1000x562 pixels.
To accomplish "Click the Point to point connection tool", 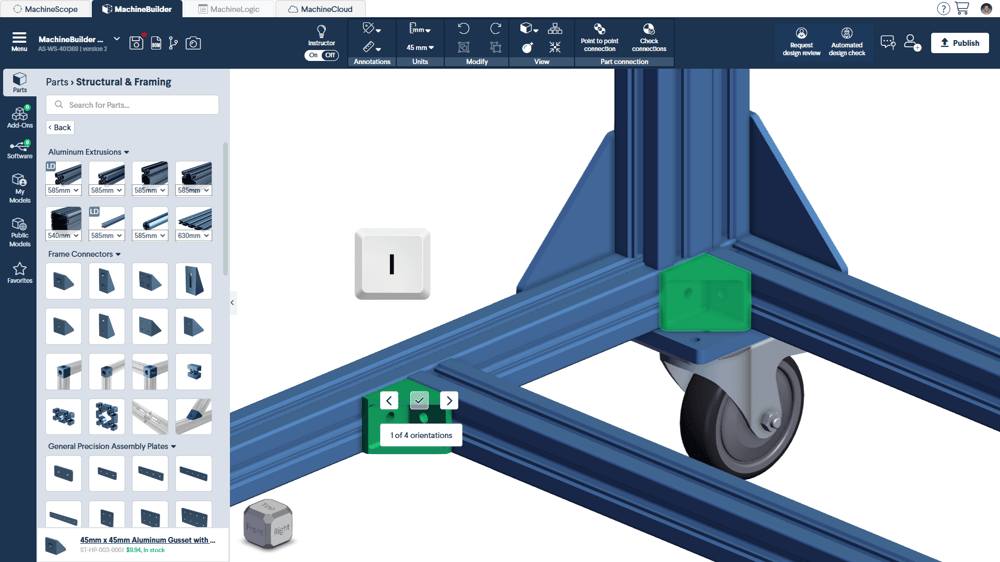I will (x=599, y=37).
